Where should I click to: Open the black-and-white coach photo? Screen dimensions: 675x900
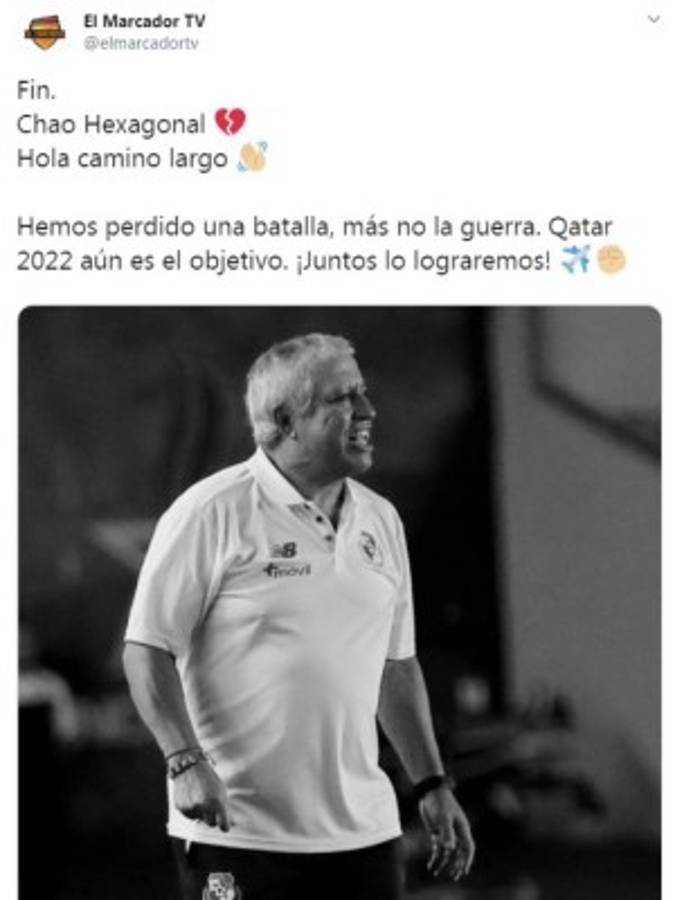[x=340, y=603]
